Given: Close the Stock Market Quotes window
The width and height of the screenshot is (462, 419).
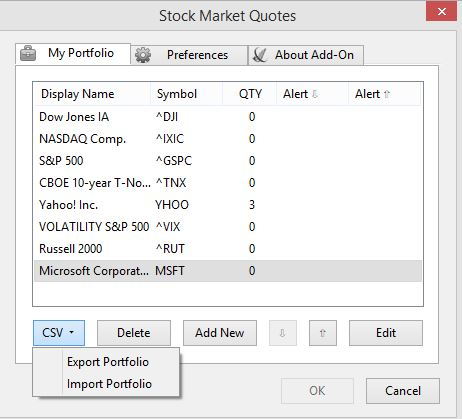Looking at the screenshot, I should coord(441,12).
